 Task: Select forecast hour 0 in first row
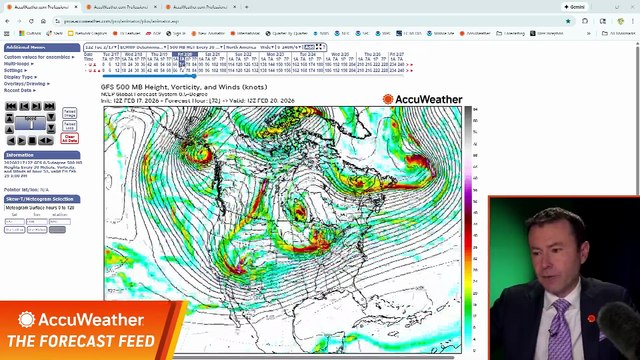104,64
